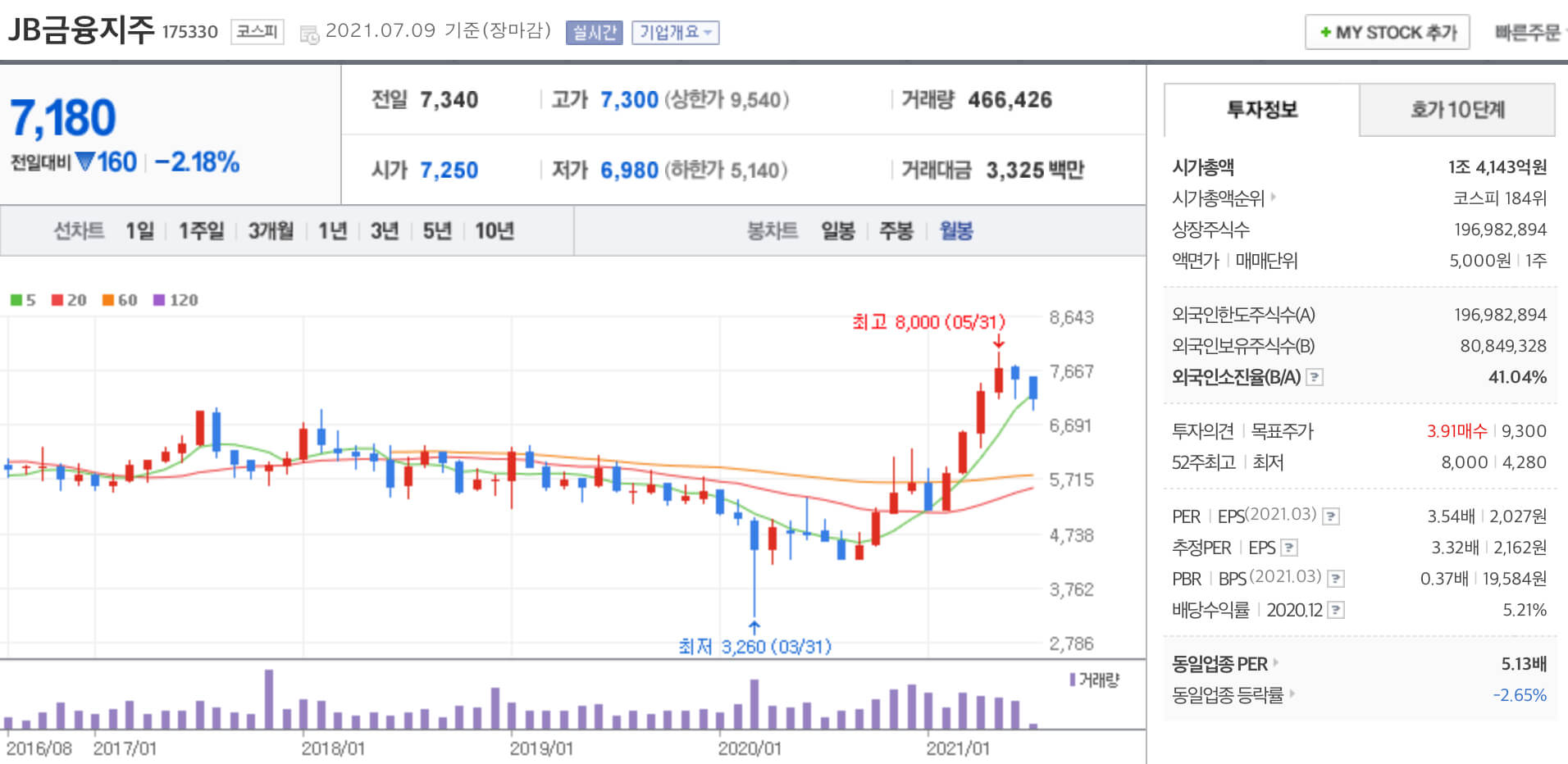
Task: Click the stock code 175330
Action: (190, 32)
